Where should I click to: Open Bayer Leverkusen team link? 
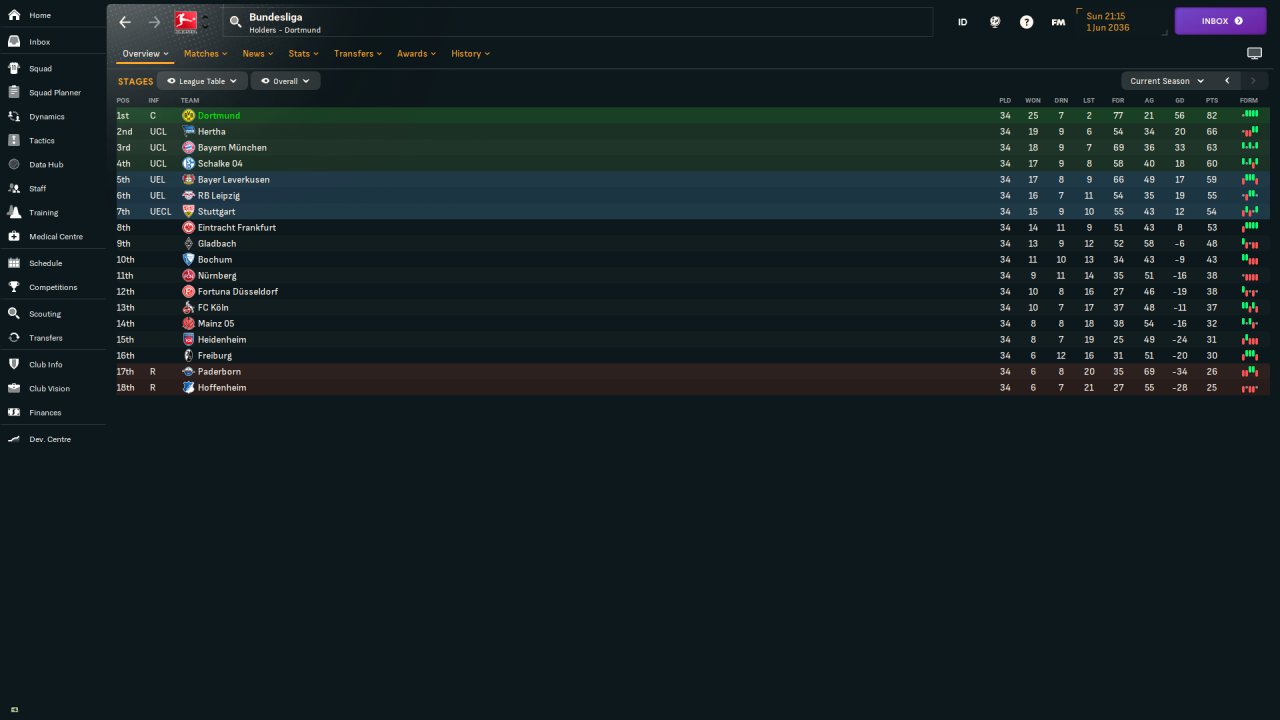coord(234,180)
